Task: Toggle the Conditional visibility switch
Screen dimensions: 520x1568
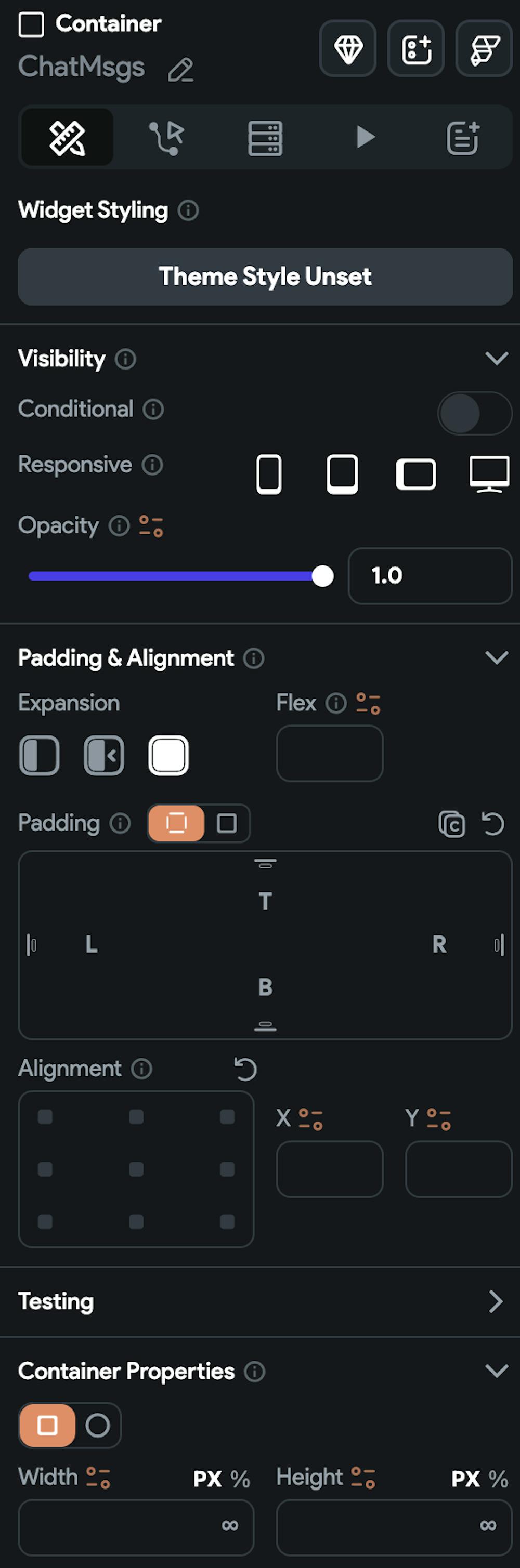Action: [x=474, y=413]
